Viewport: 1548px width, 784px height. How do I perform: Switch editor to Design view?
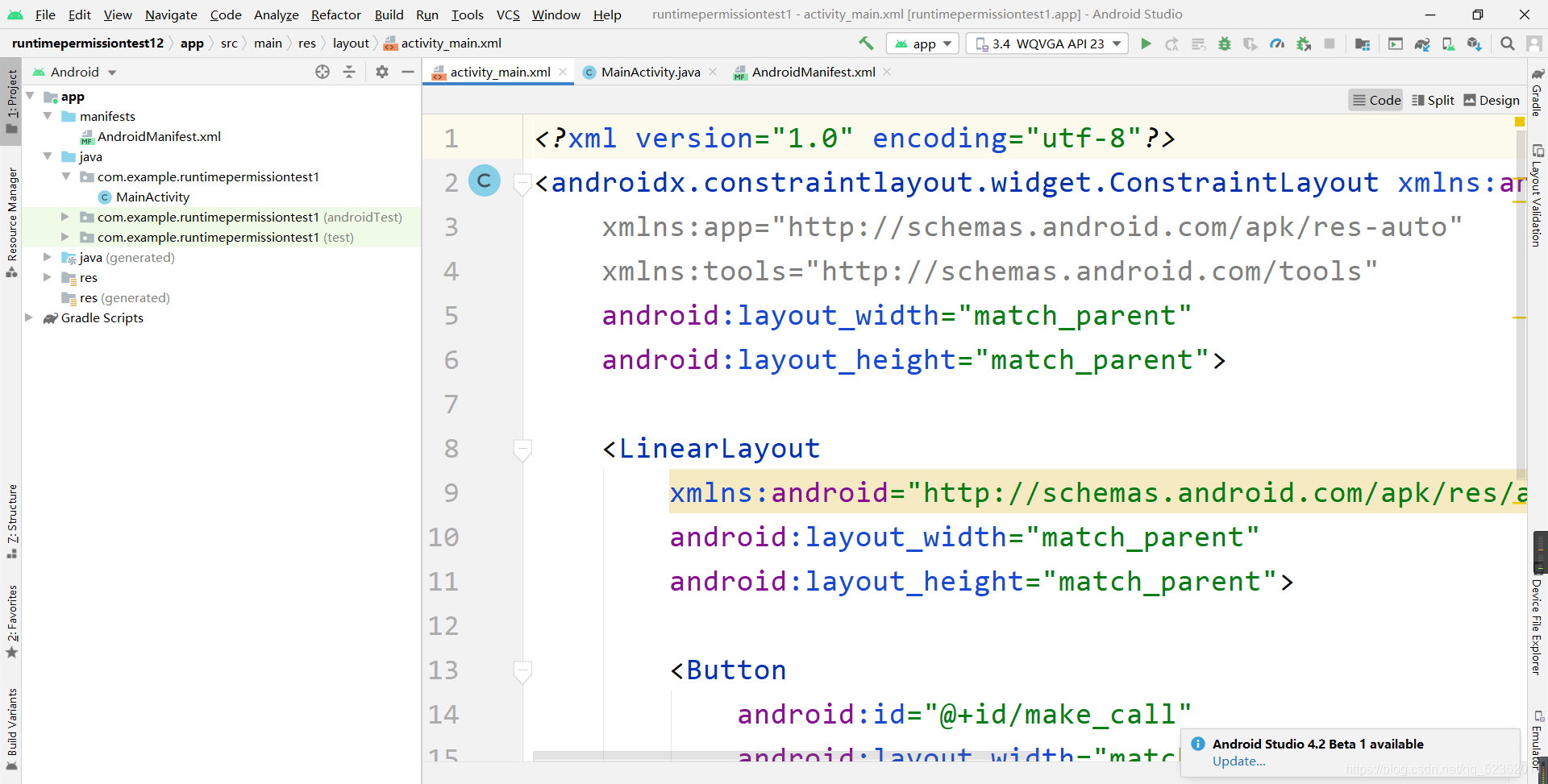1492,100
